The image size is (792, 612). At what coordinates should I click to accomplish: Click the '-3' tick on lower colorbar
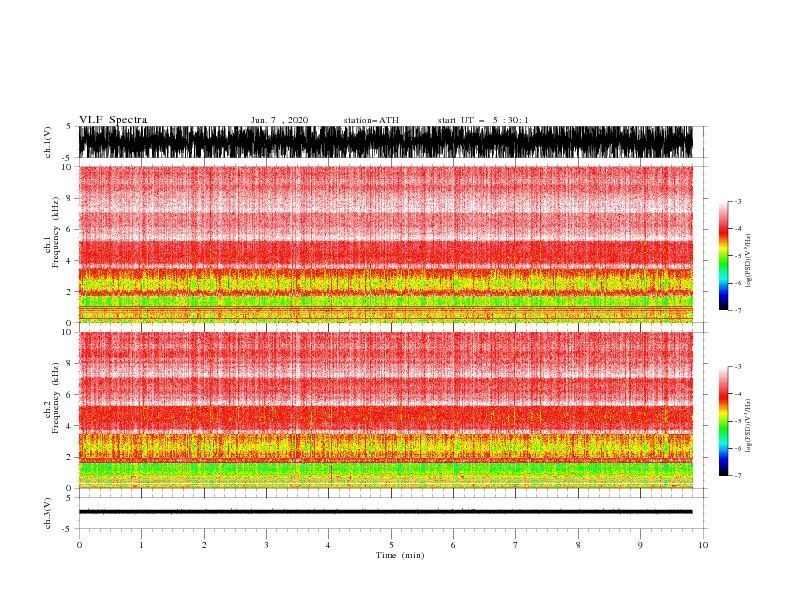(738, 367)
